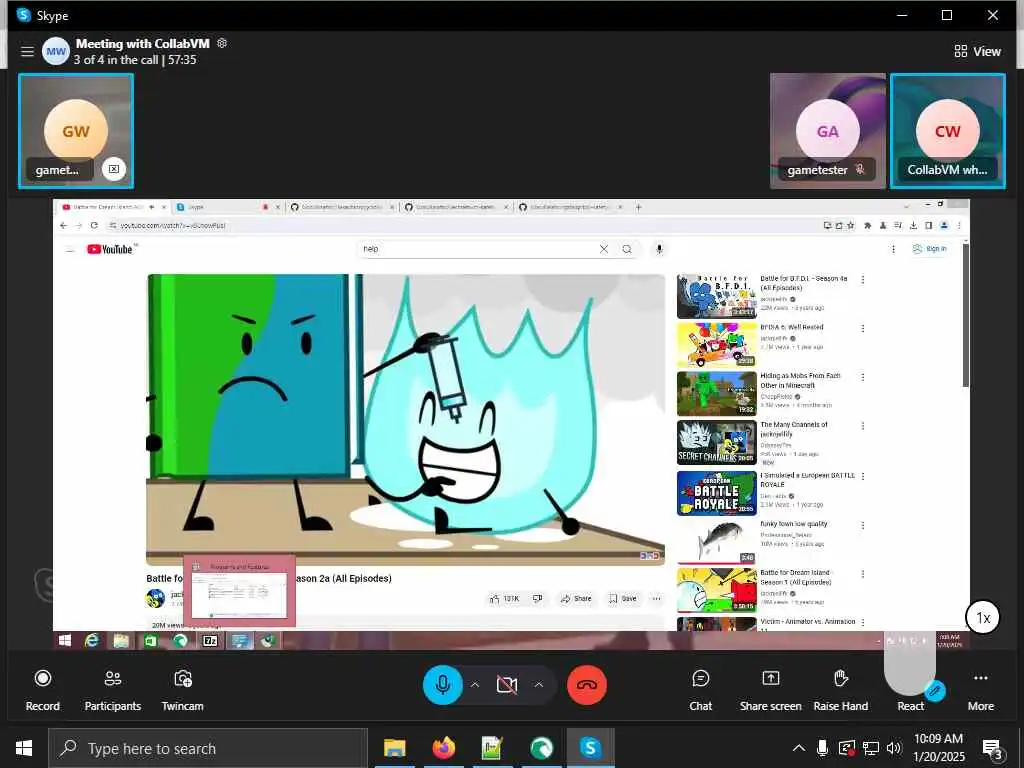Screen dimensions: 1024x768
Task: Click Share screen
Action: point(771,690)
